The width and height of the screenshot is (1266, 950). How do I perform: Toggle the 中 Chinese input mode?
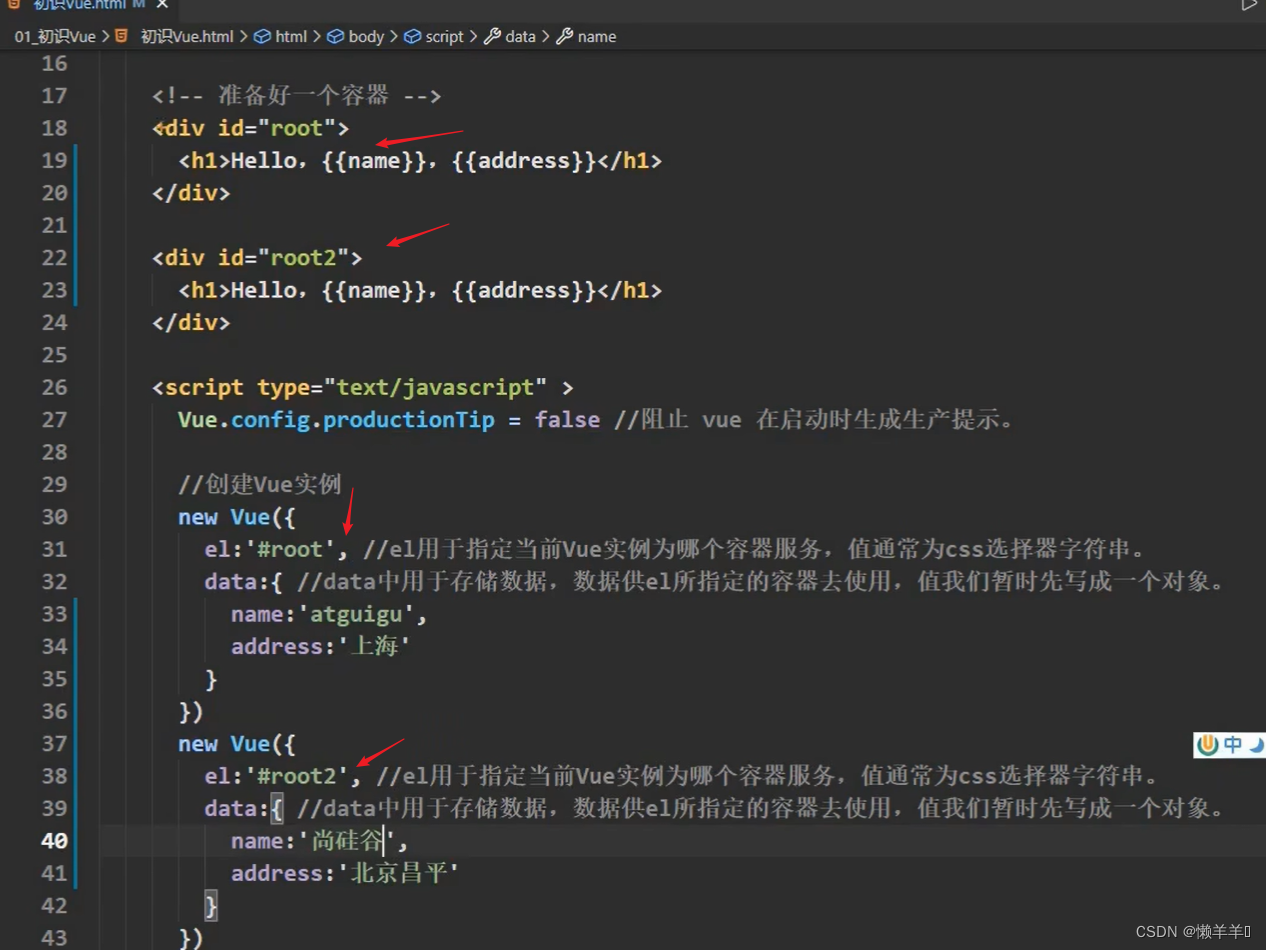[x=1233, y=745]
